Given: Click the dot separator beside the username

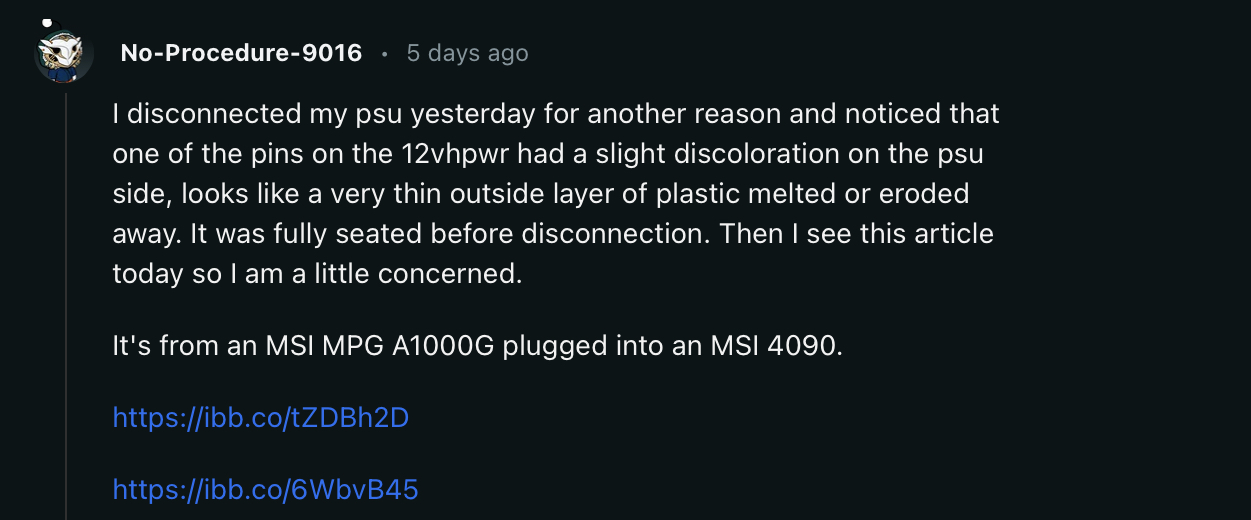Looking at the screenshot, I should tap(384, 54).
